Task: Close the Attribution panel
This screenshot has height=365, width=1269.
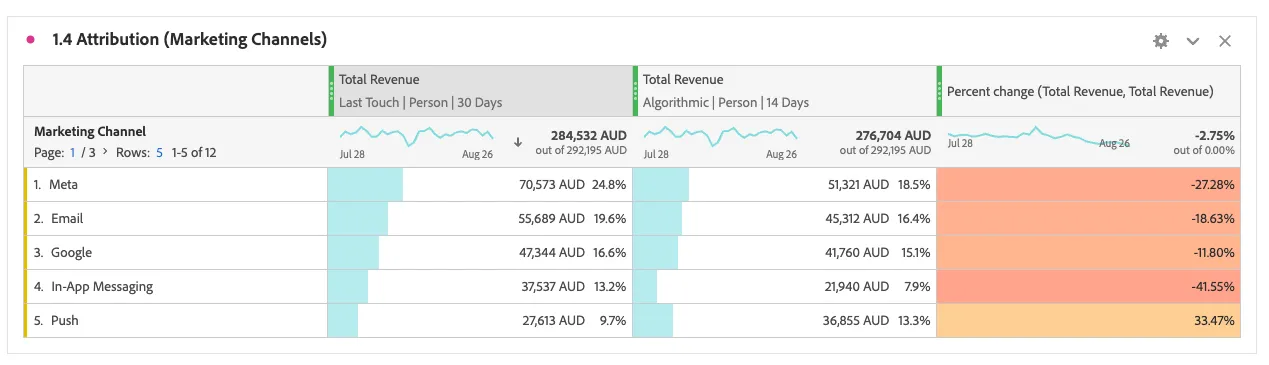Action: click(x=1224, y=41)
